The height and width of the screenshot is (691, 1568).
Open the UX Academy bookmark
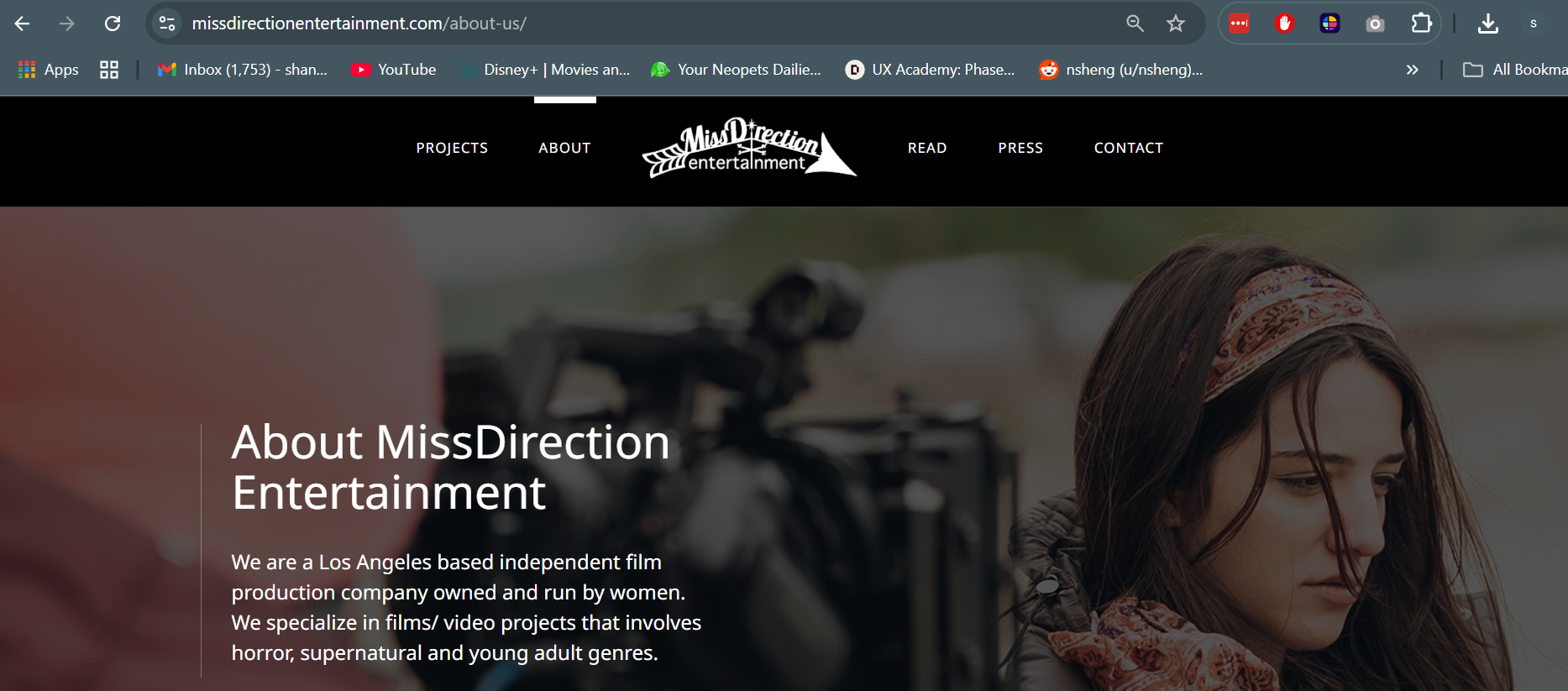point(931,70)
